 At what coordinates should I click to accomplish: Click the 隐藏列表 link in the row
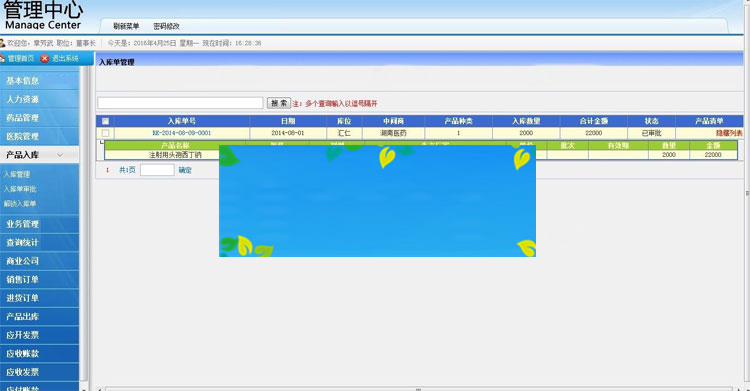[x=729, y=133]
